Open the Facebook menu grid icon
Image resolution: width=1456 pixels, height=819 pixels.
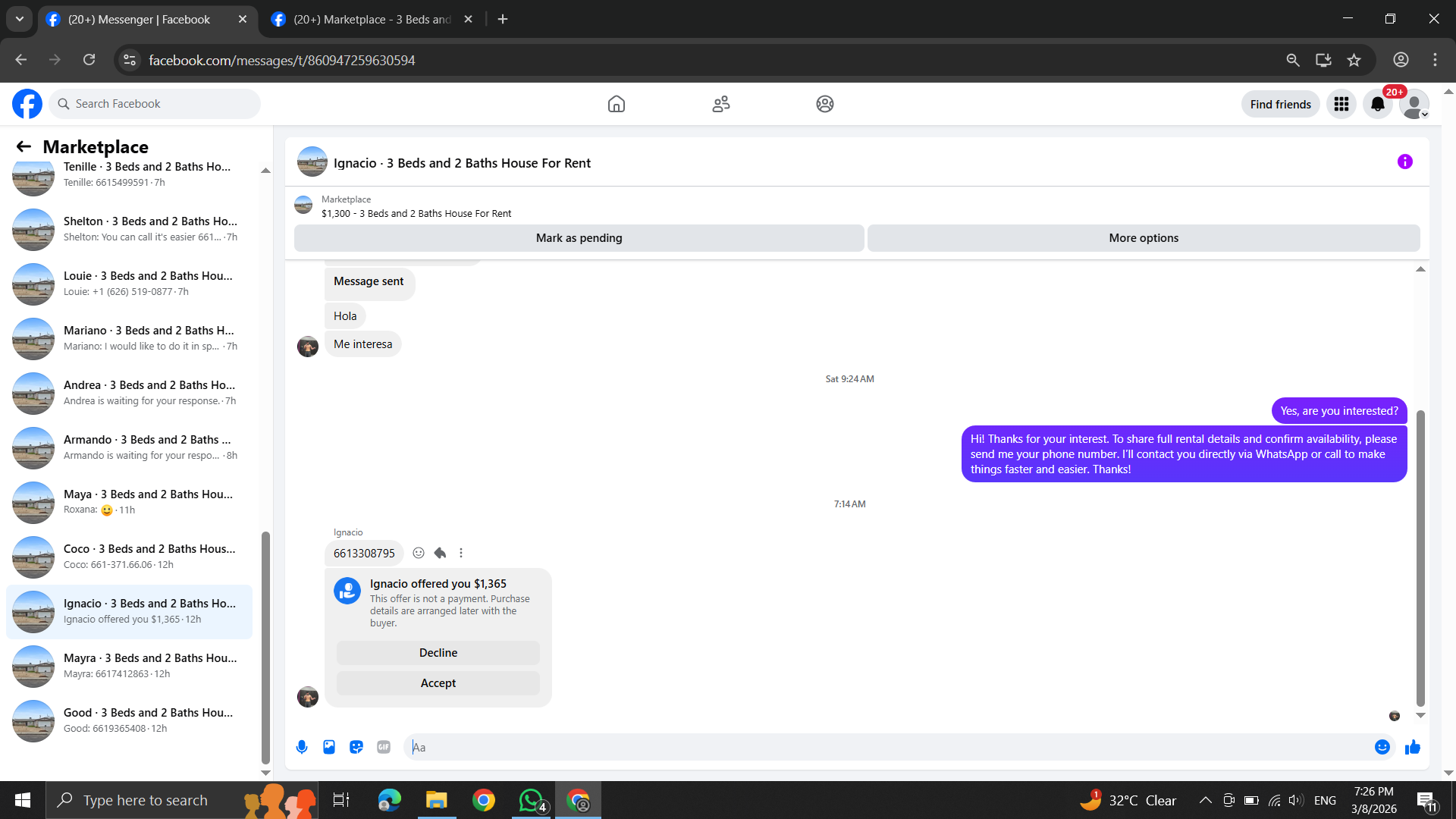(x=1341, y=104)
